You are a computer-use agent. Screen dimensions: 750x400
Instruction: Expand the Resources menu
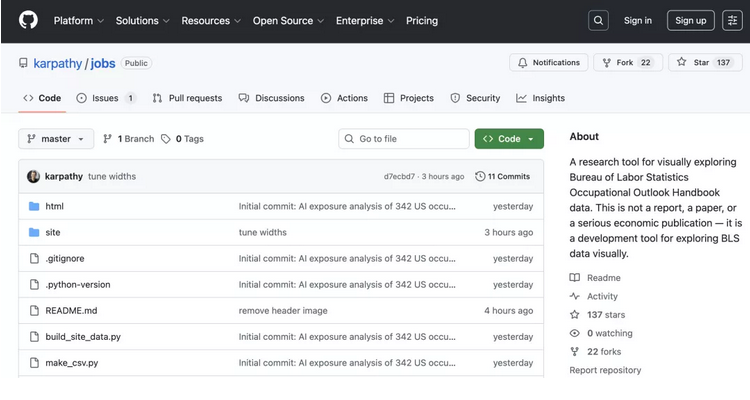[x=210, y=21]
